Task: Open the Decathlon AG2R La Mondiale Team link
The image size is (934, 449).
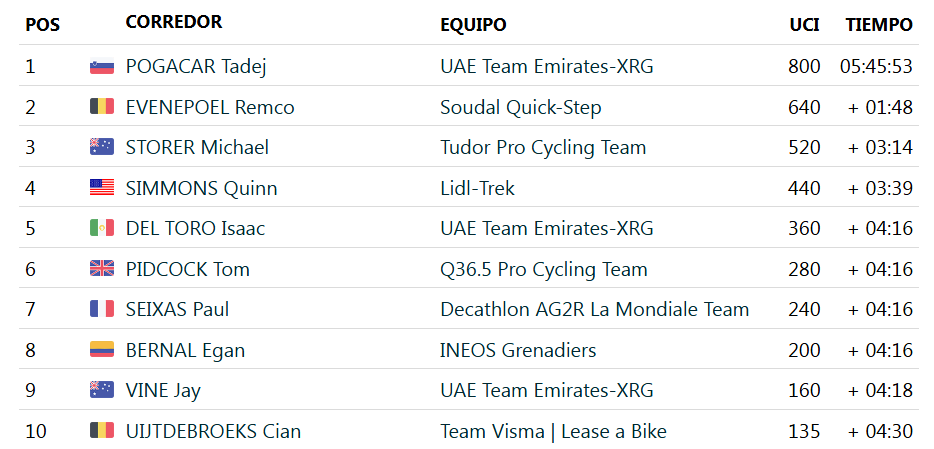Action: pos(594,309)
